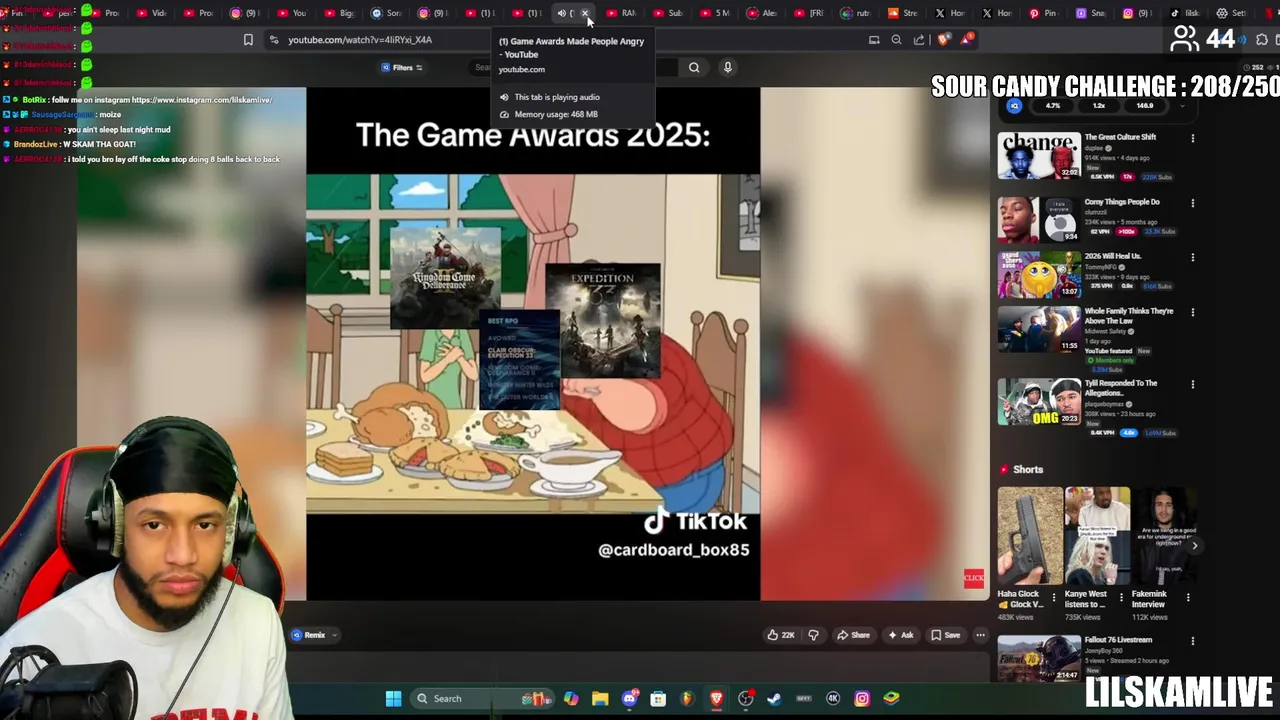
Task: Click the dislike thumbs-down button
Action: (813, 635)
